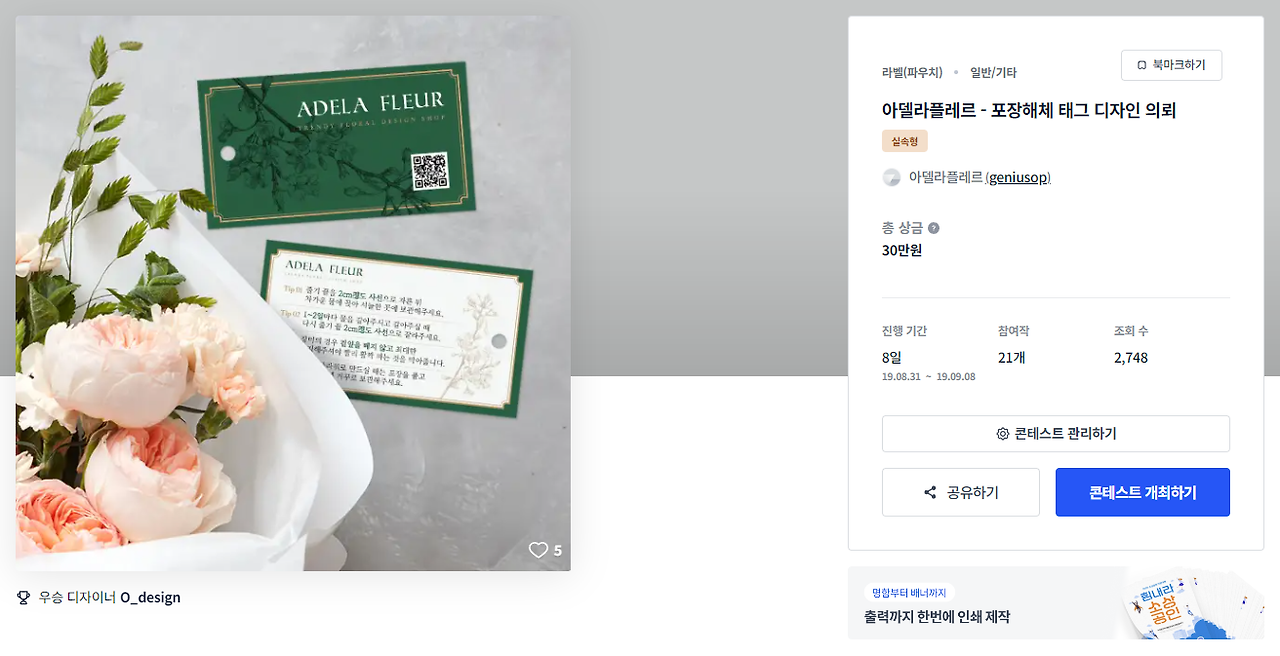Click the 실속형 tag badge
The image size is (1280, 656).
(x=905, y=141)
